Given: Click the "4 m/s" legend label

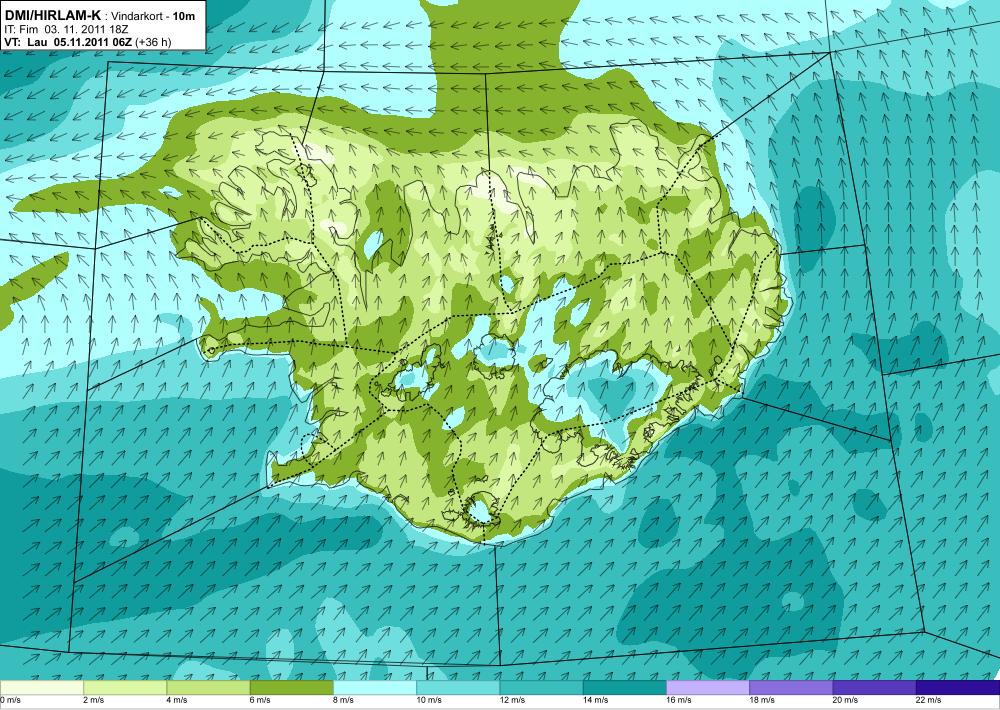Looking at the screenshot, I should (x=177, y=700).
